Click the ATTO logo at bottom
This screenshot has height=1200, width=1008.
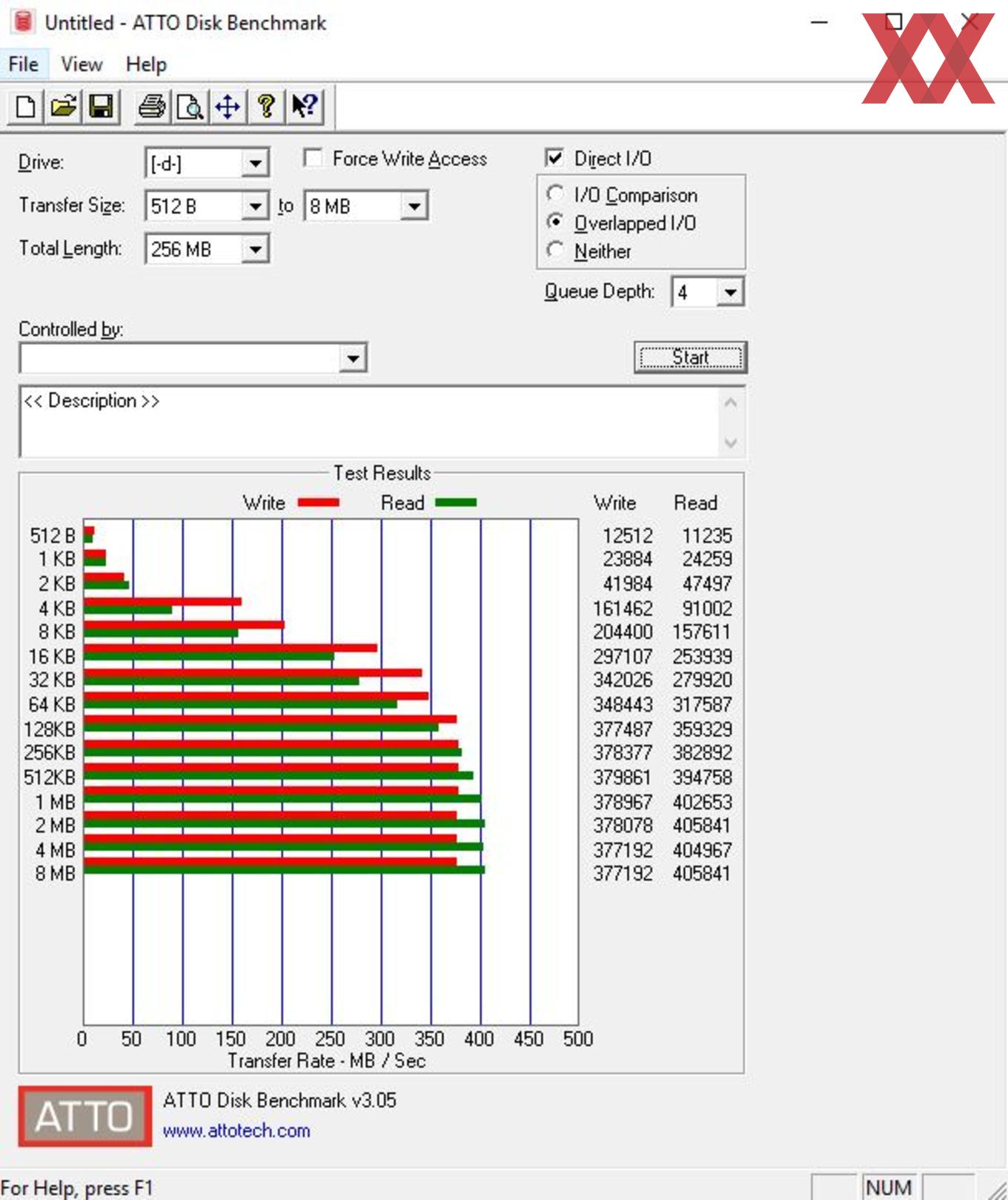point(85,1116)
